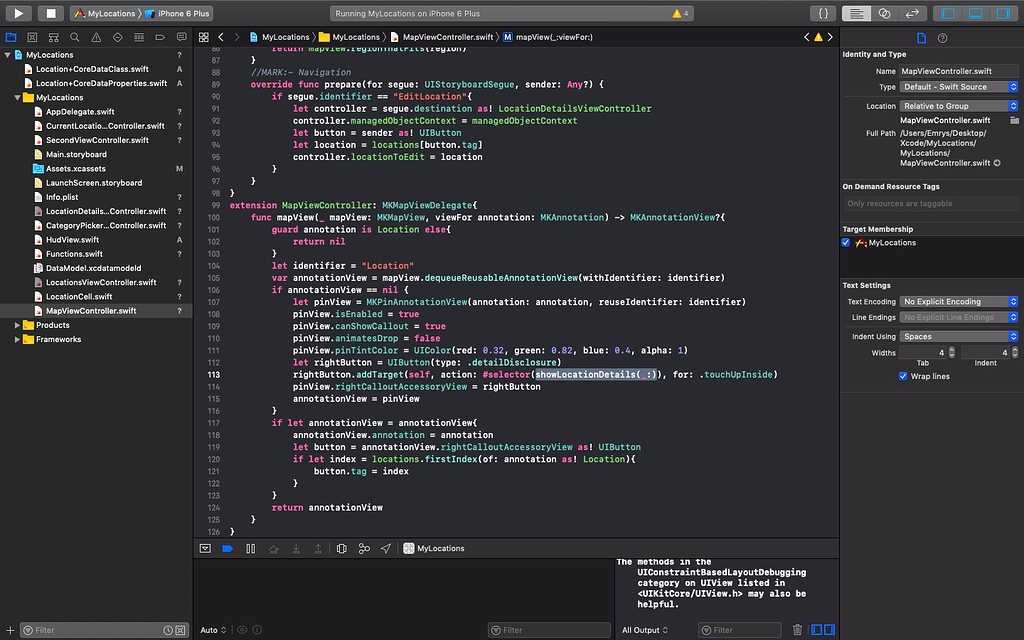Open the Type dropdown Default - Swift Source
Viewport: 1024px width, 640px height.
tap(959, 87)
